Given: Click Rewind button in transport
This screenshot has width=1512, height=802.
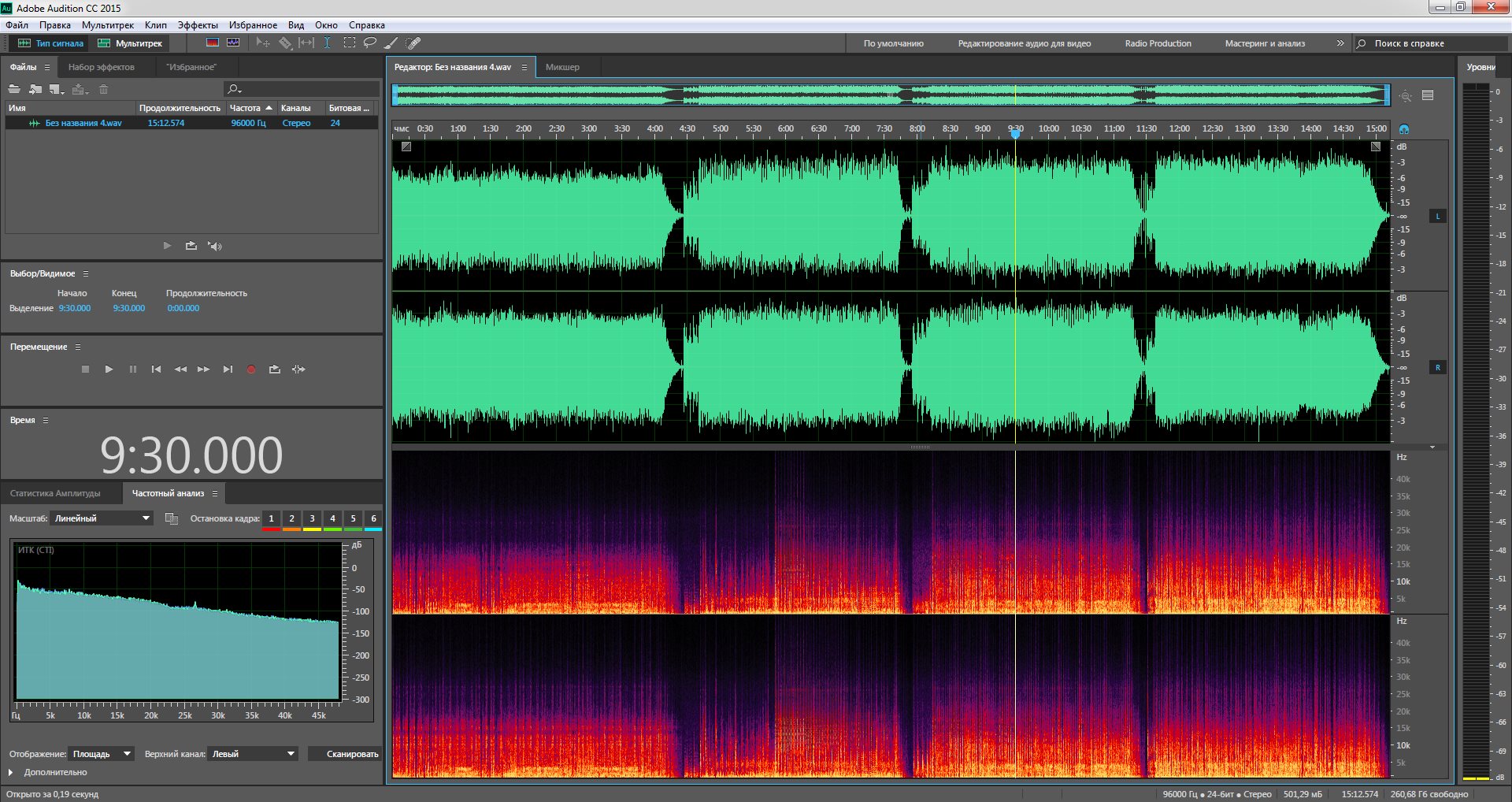Looking at the screenshot, I should [x=180, y=369].
